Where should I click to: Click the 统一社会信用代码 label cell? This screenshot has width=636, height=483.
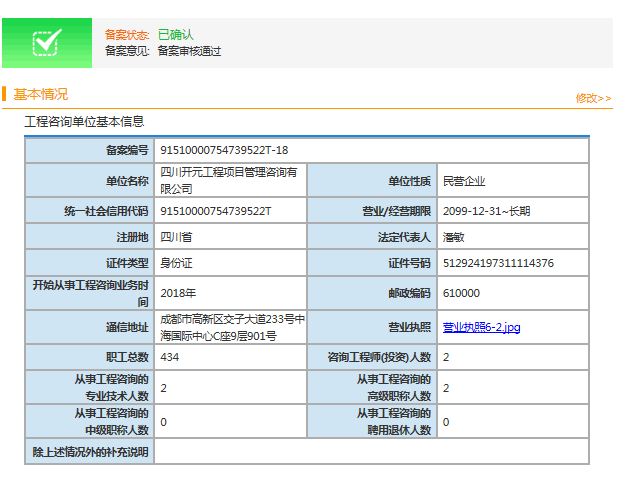coord(90,211)
